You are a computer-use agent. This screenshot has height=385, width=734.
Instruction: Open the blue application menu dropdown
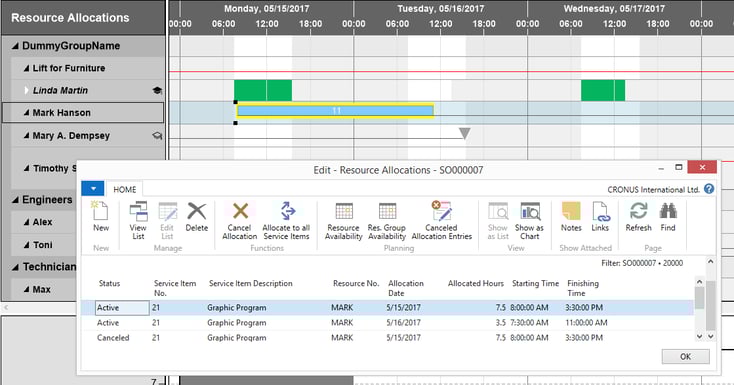[93, 189]
